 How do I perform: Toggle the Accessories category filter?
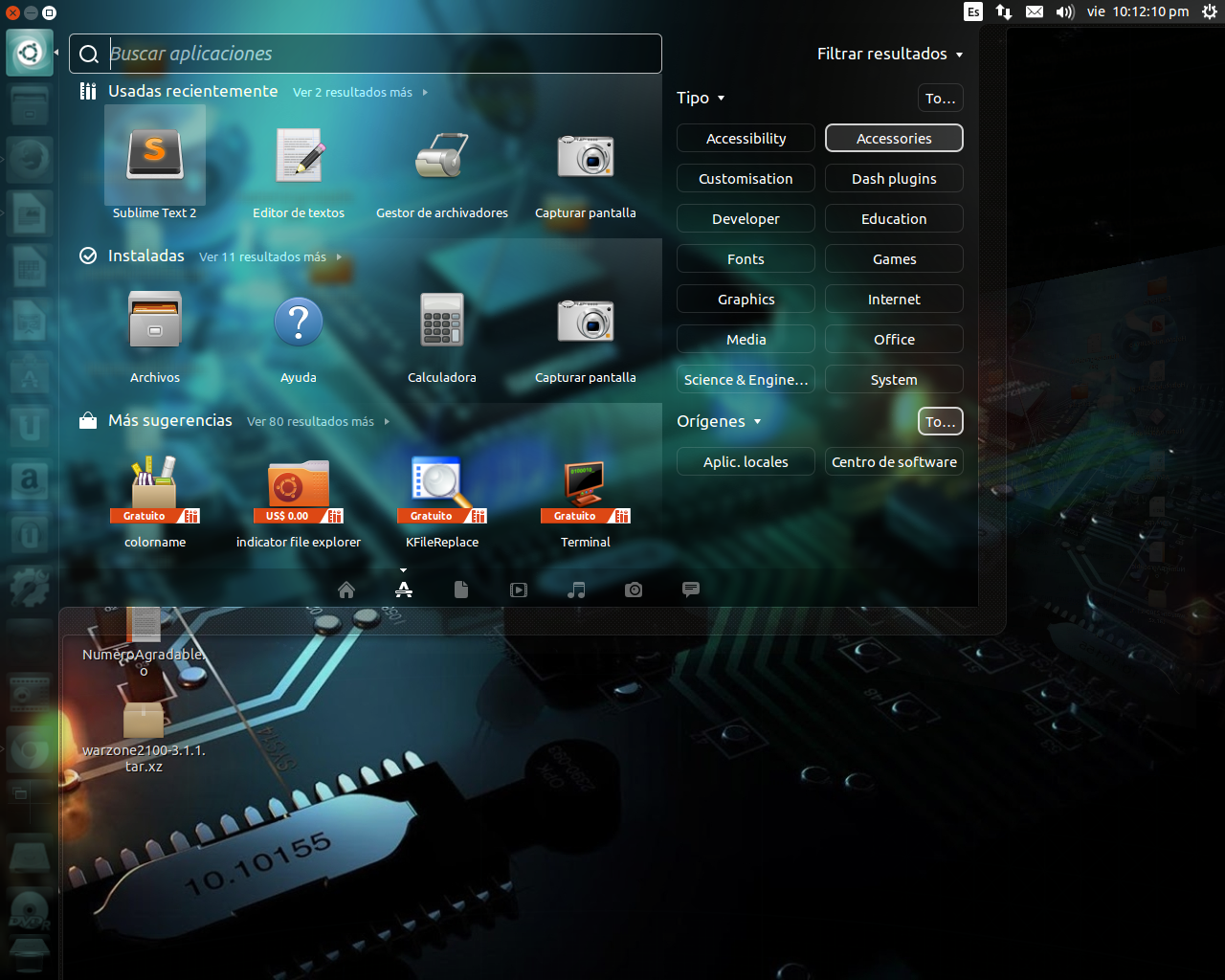[x=893, y=138]
